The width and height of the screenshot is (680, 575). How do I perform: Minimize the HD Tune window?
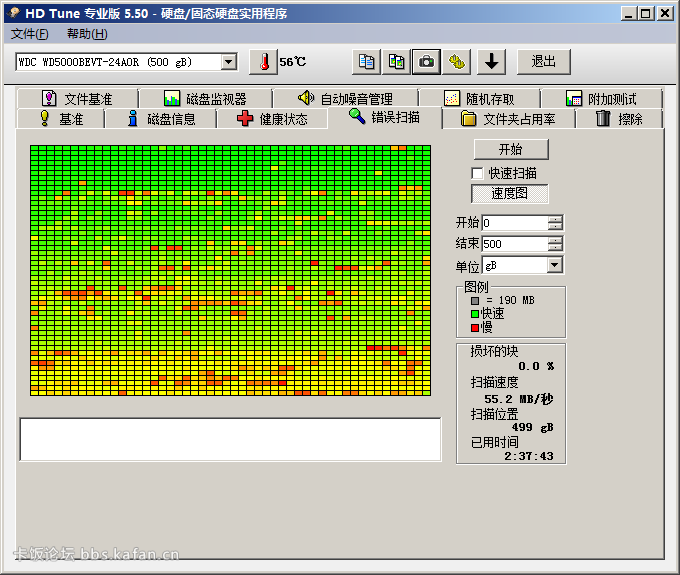point(628,13)
